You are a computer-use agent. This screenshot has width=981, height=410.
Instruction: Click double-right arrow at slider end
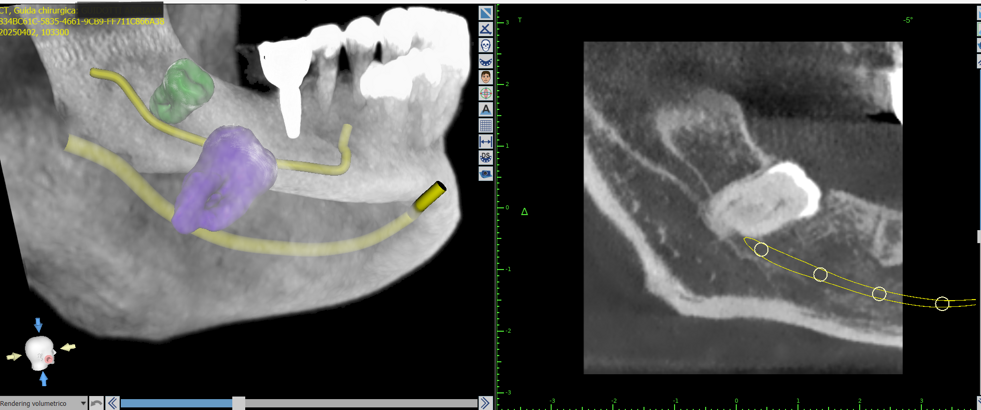(485, 403)
